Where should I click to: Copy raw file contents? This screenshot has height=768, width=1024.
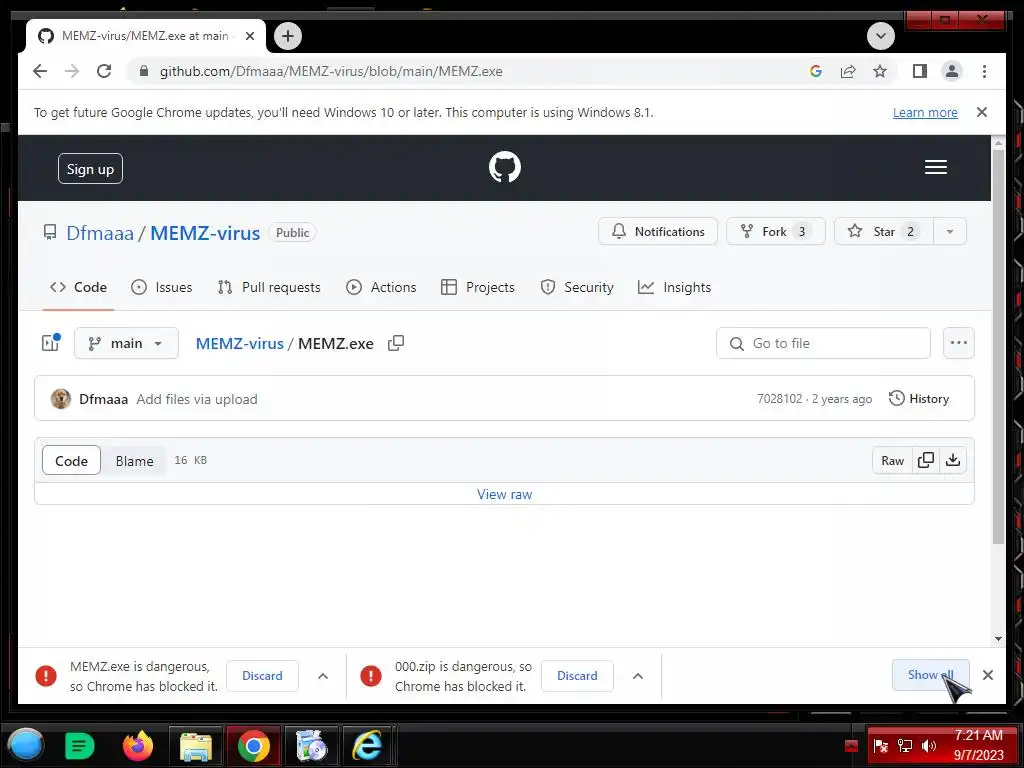pyautogui.click(x=925, y=460)
